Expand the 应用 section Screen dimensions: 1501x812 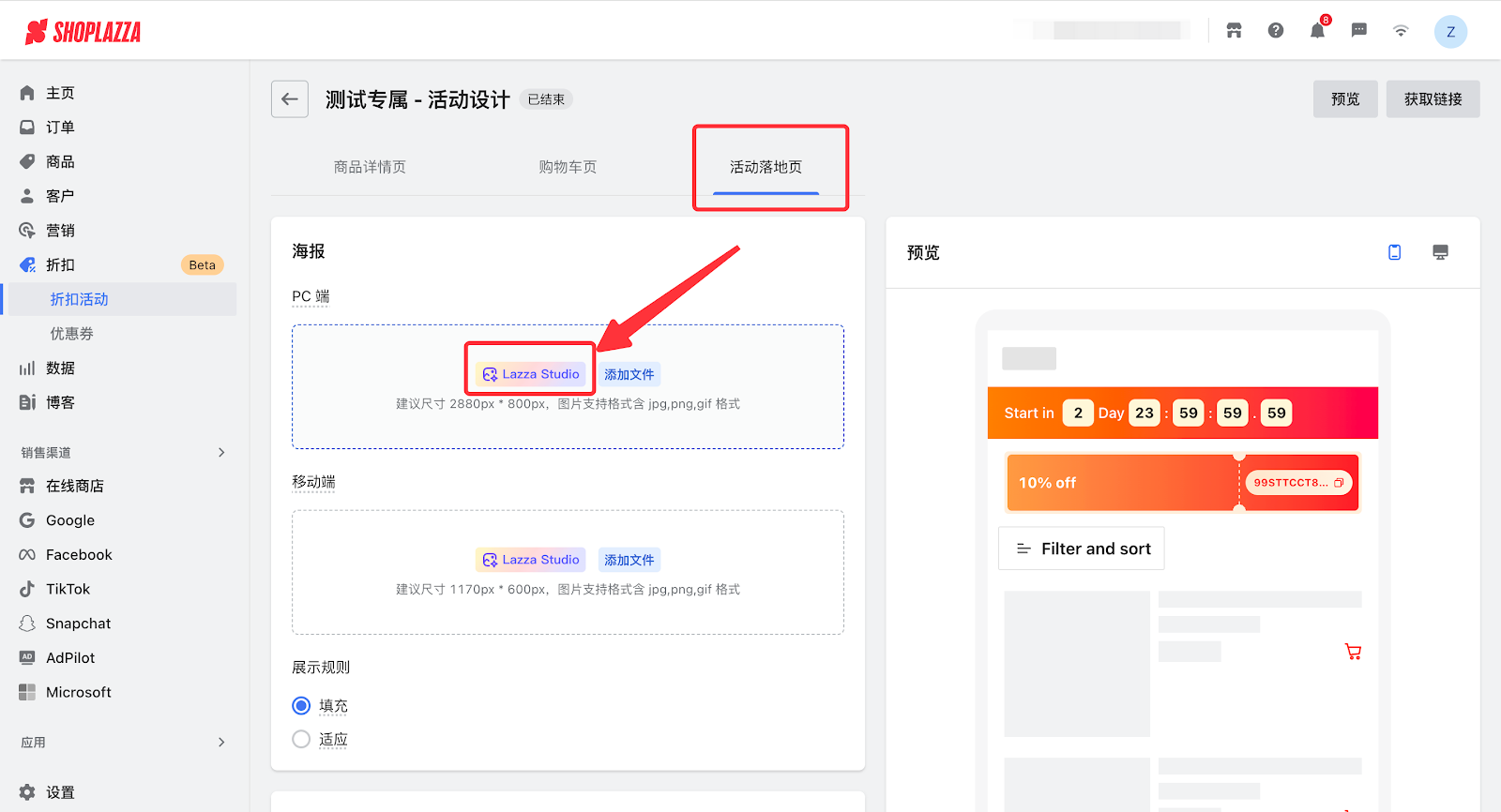(221, 742)
